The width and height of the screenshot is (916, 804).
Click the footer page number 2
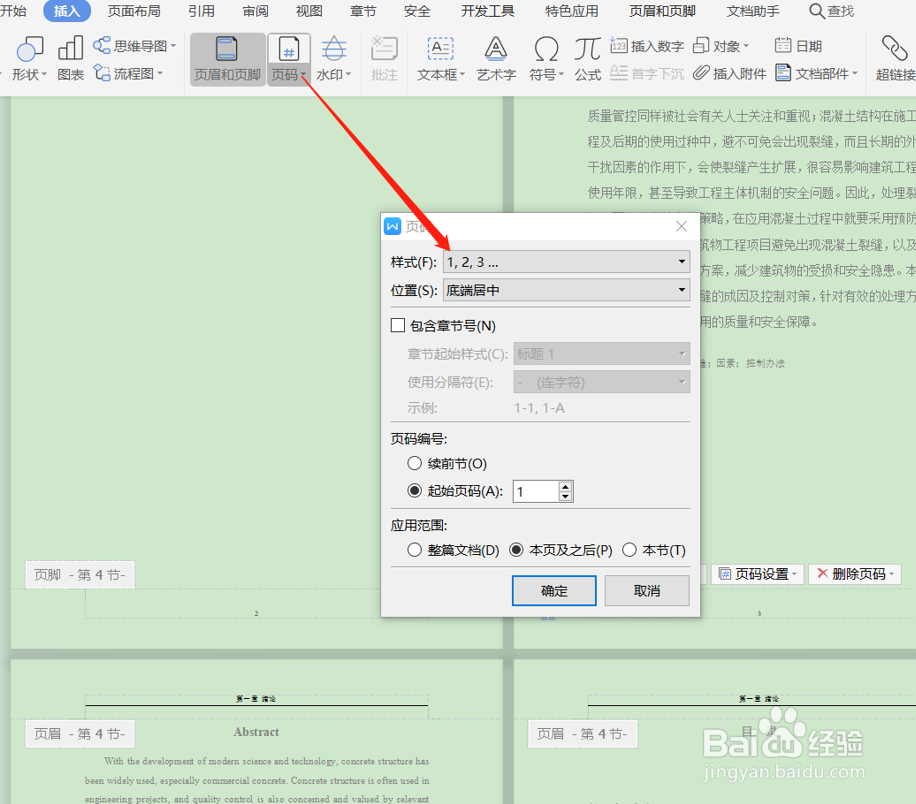[x=256, y=613]
